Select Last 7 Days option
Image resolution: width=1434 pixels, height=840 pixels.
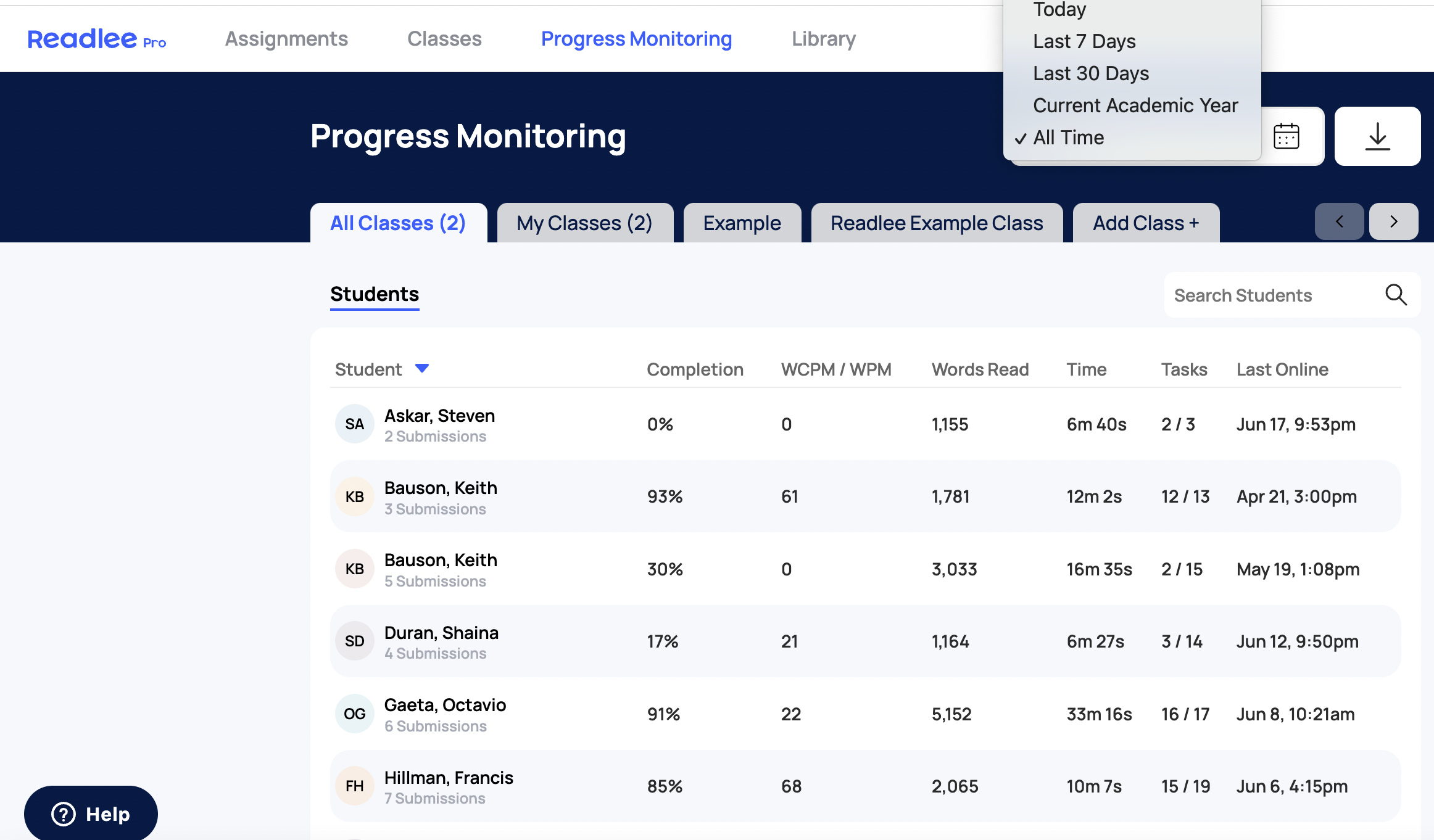pyautogui.click(x=1084, y=41)
